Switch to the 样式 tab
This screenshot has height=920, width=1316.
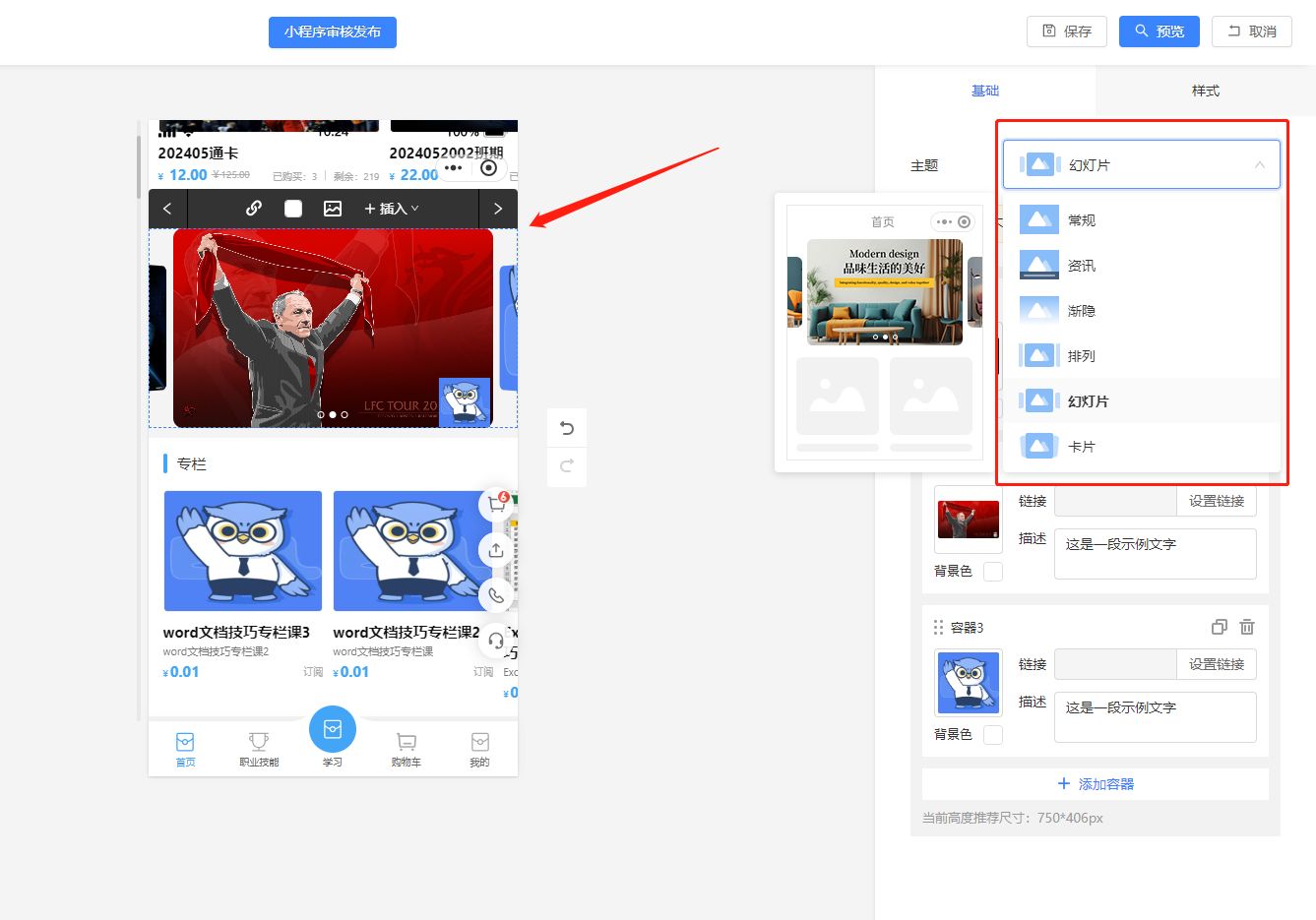tap(1206, 91)
